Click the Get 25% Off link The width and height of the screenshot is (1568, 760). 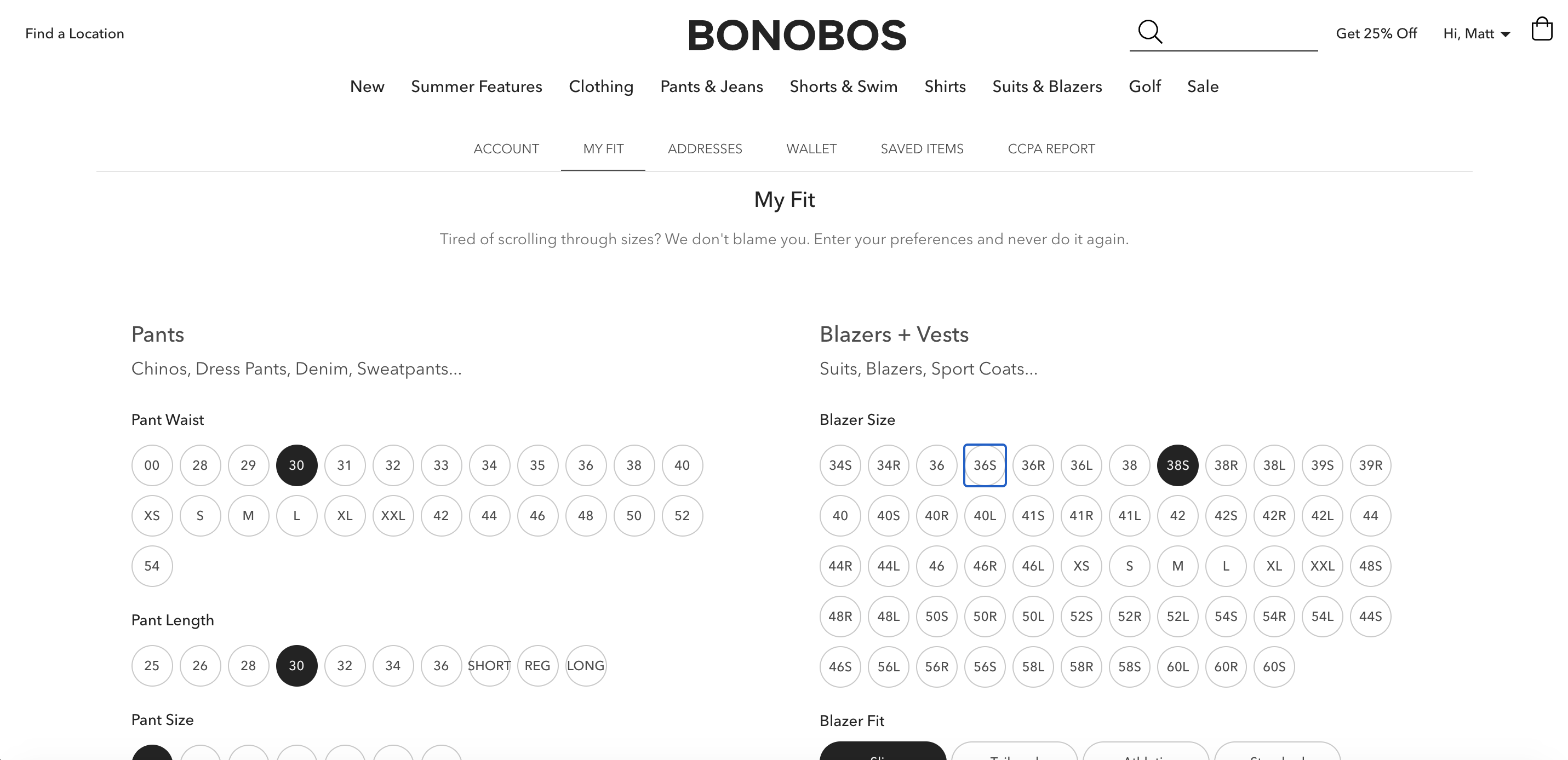pos(1376,33)
